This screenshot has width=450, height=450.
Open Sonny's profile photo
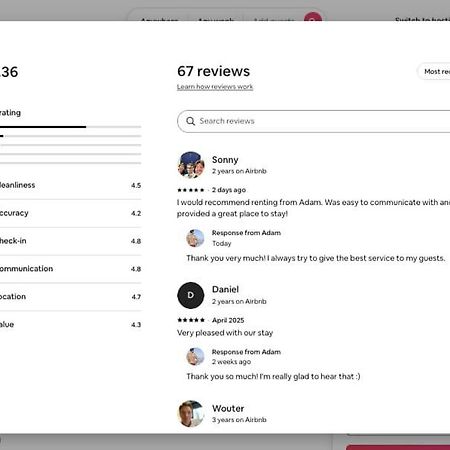point(191,165)
